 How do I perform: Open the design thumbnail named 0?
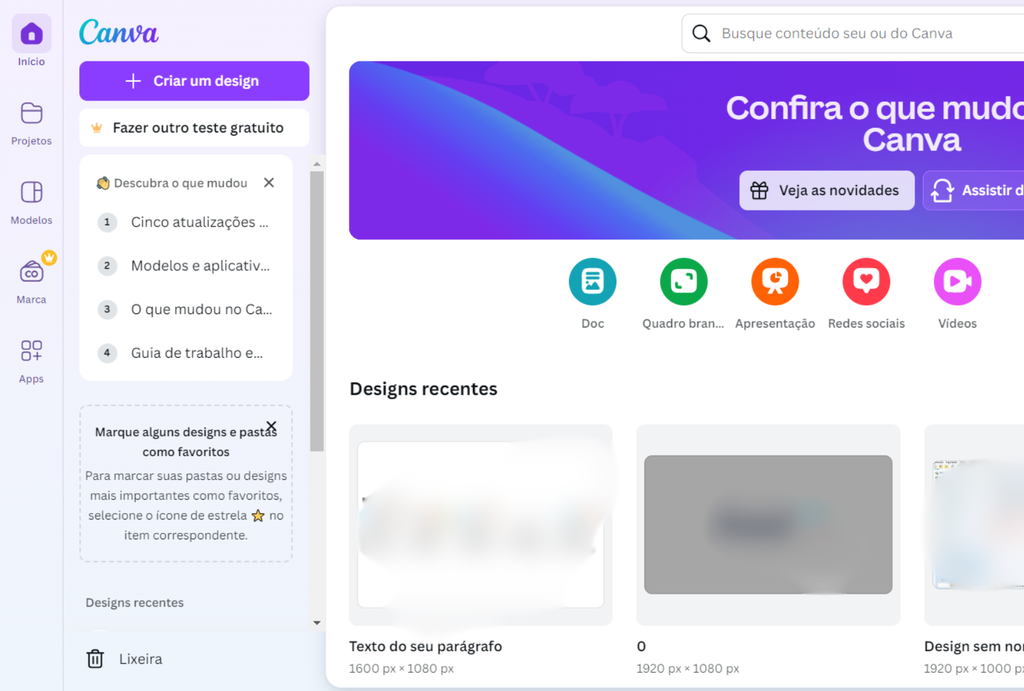768,525
